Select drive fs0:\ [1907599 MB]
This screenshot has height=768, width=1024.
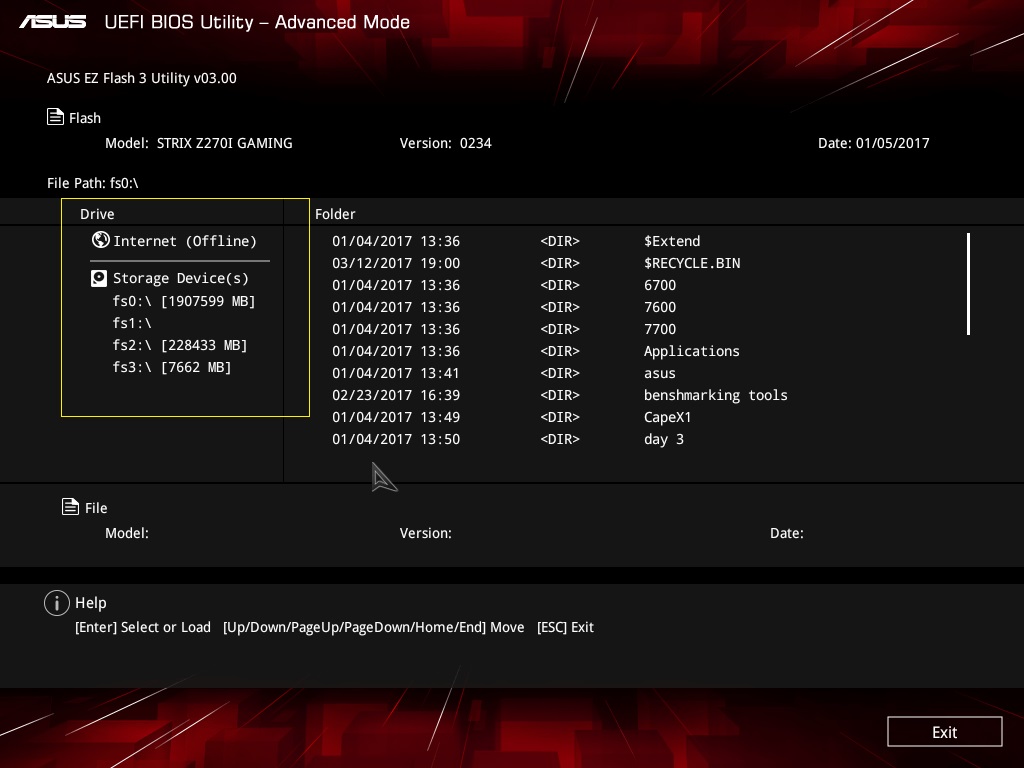[184, 301]
